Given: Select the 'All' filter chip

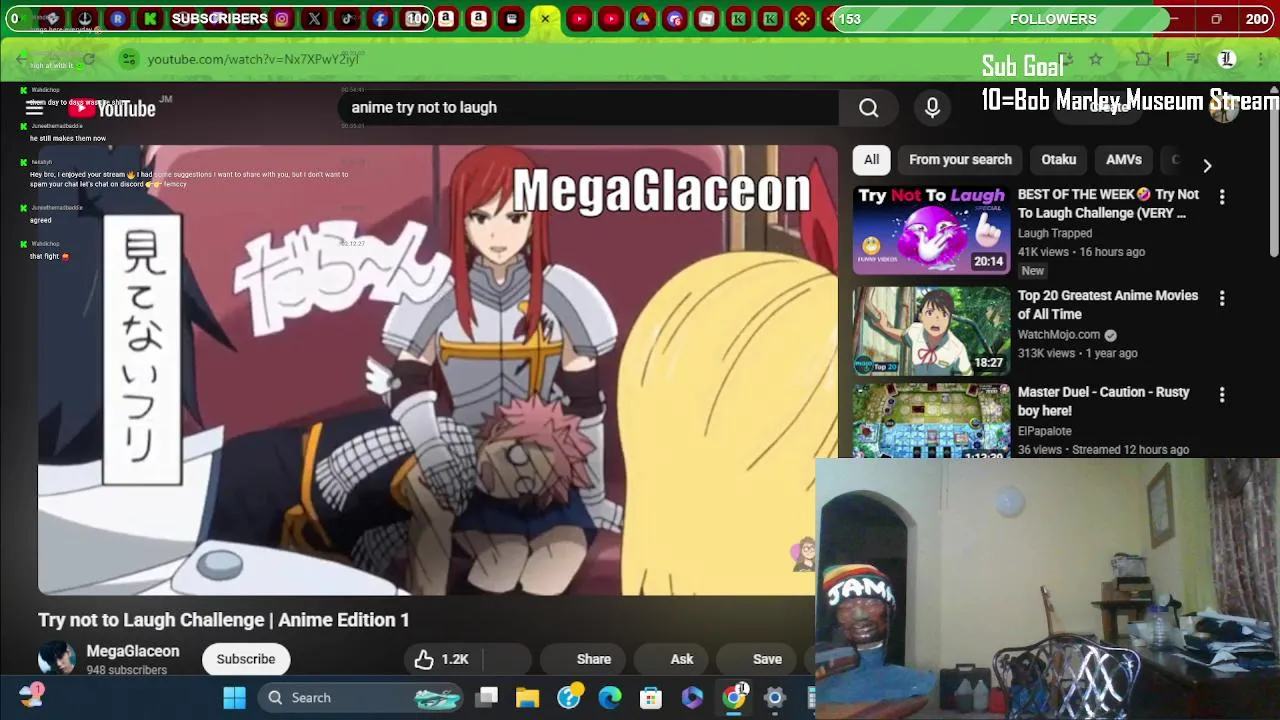Looking at the screenshot, I should [x=871, y=160].
